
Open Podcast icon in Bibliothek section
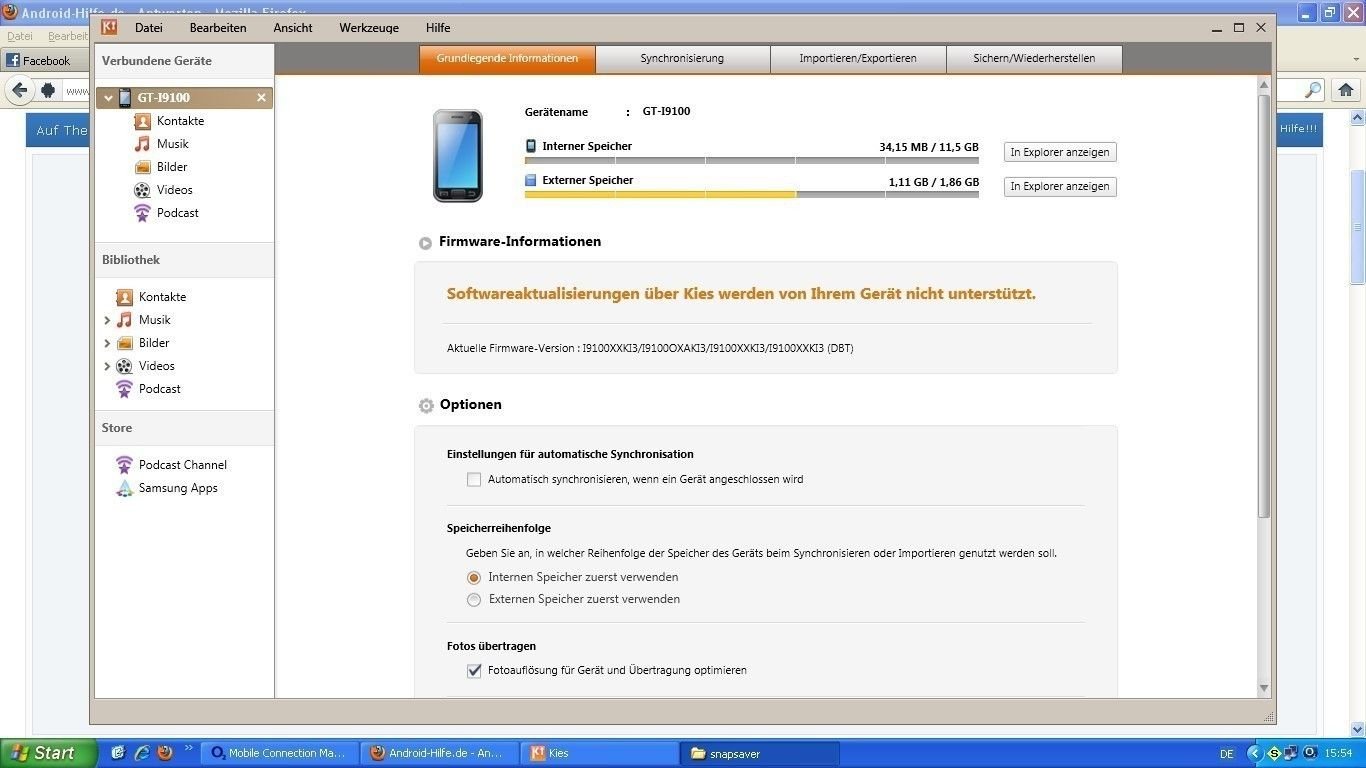click(124, 389)
